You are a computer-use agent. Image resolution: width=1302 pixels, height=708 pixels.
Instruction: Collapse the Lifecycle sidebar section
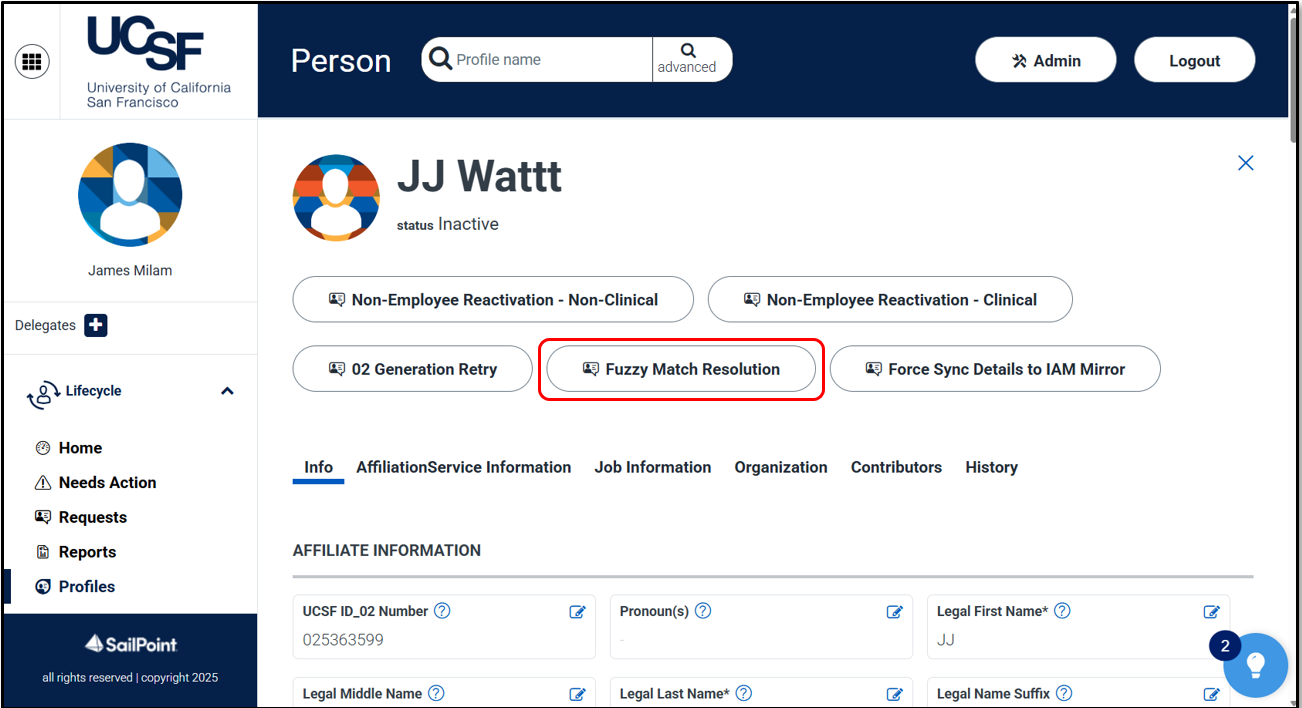(x=227, y=391)
